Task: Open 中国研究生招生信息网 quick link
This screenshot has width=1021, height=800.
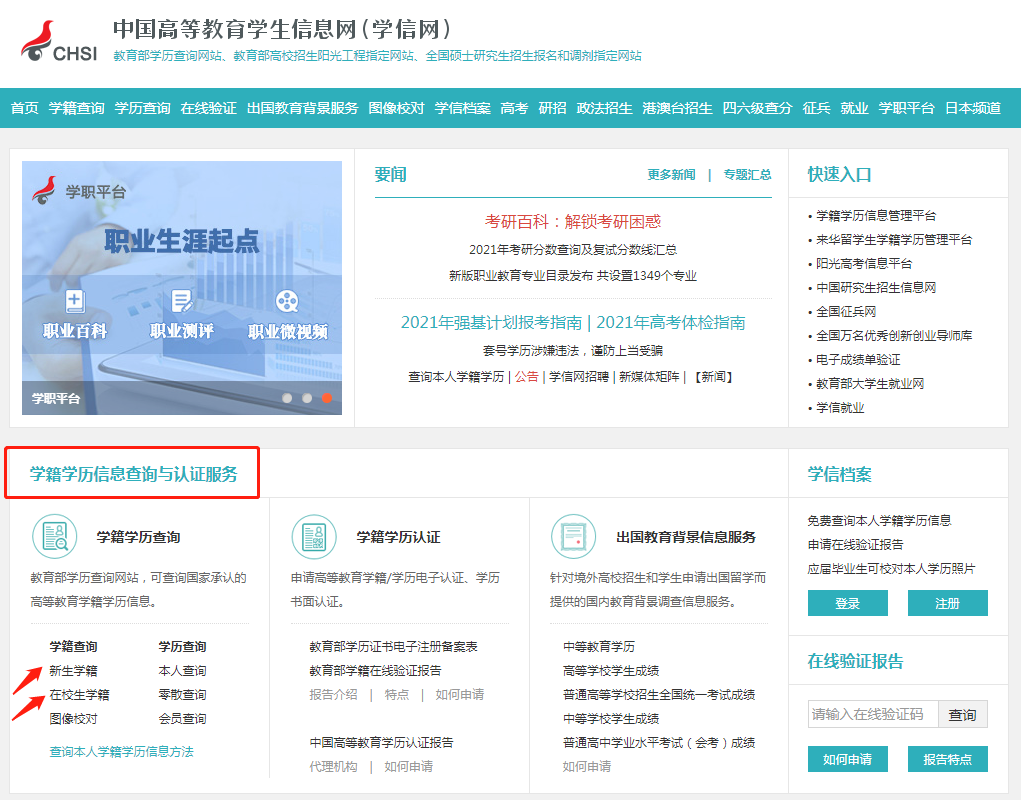Action: pyautogui.click(x=876, y=288)
